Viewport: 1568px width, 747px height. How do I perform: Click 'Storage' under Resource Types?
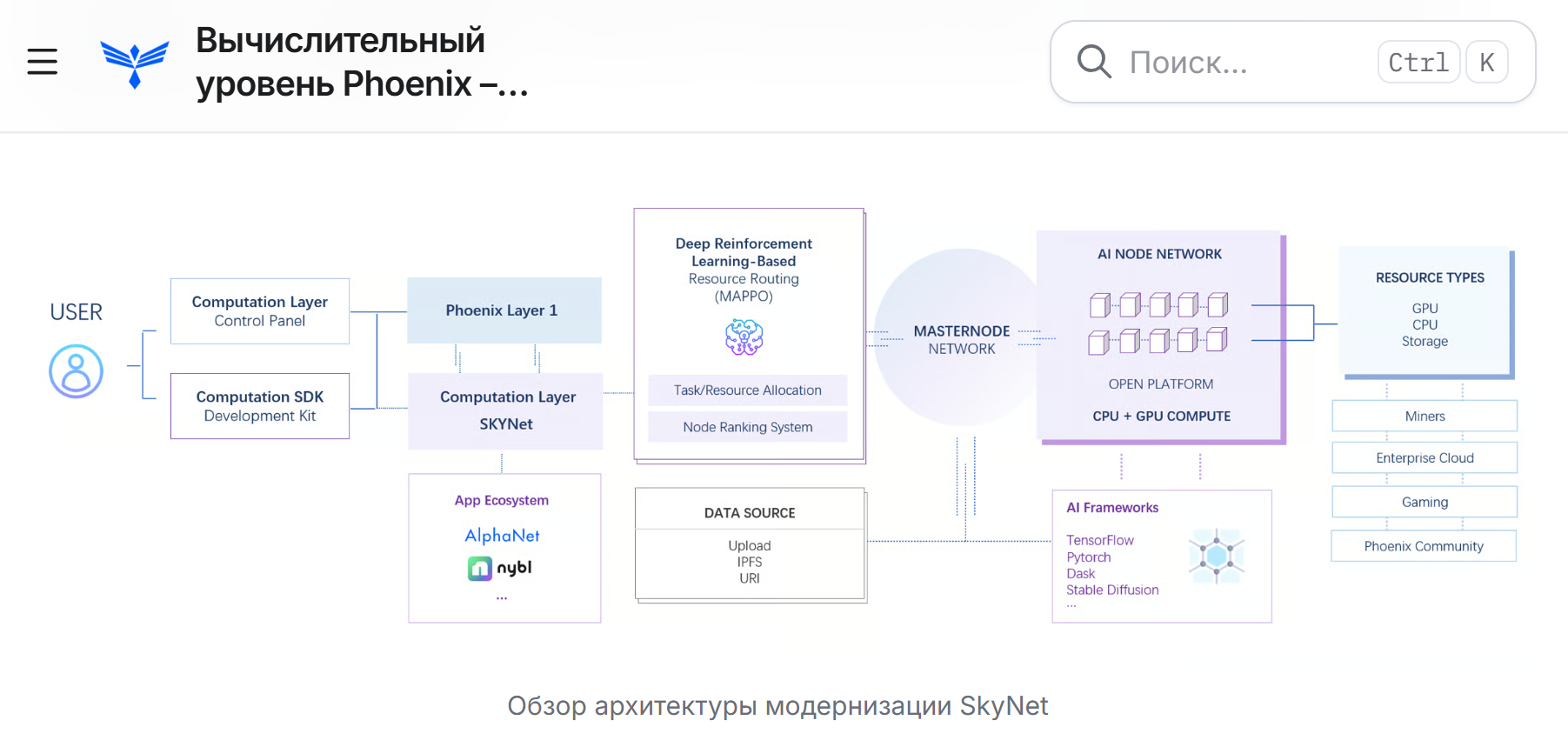(1425, 342)
